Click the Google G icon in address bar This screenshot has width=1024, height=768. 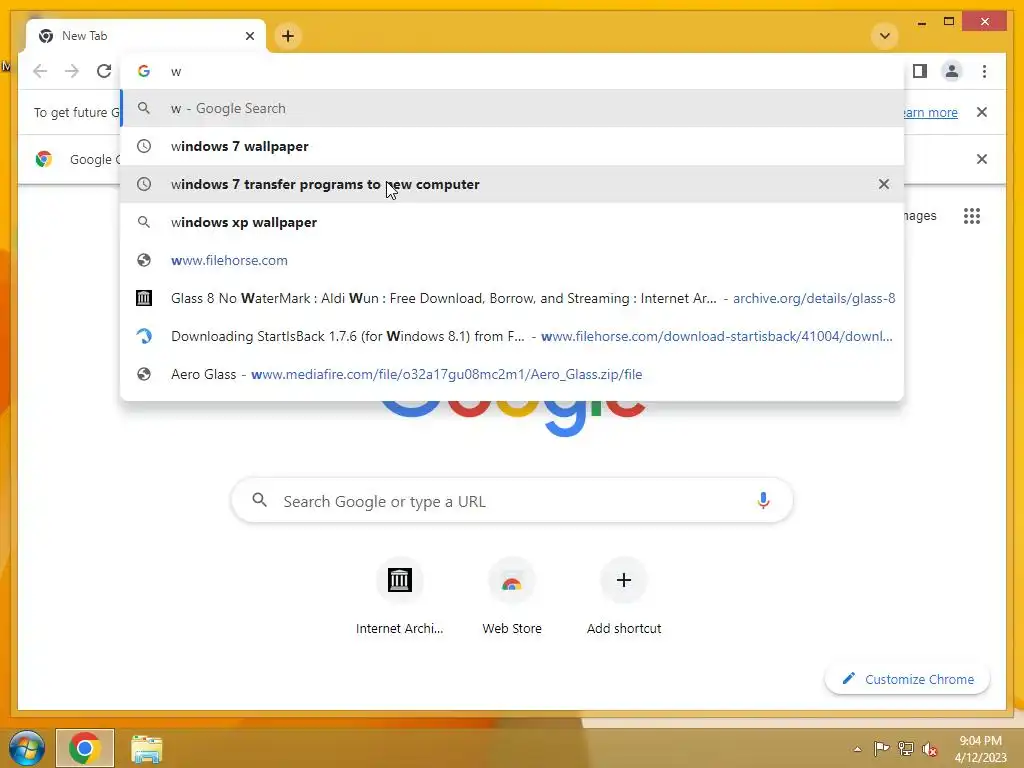pos(144,71)
